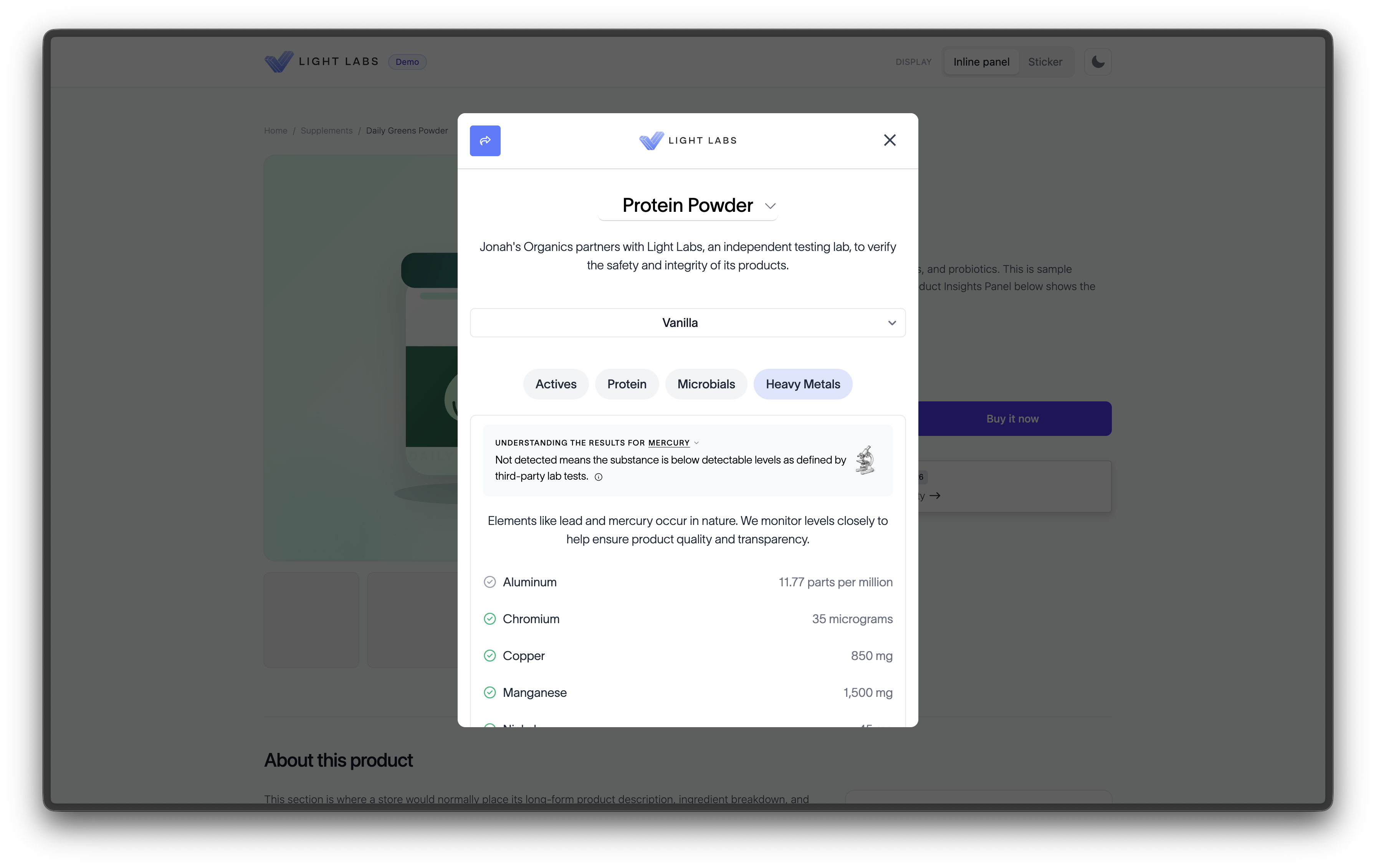This screenshot has height=868, width=1376.
Task: Click the Manganese row label
Action: click(534, 693)
